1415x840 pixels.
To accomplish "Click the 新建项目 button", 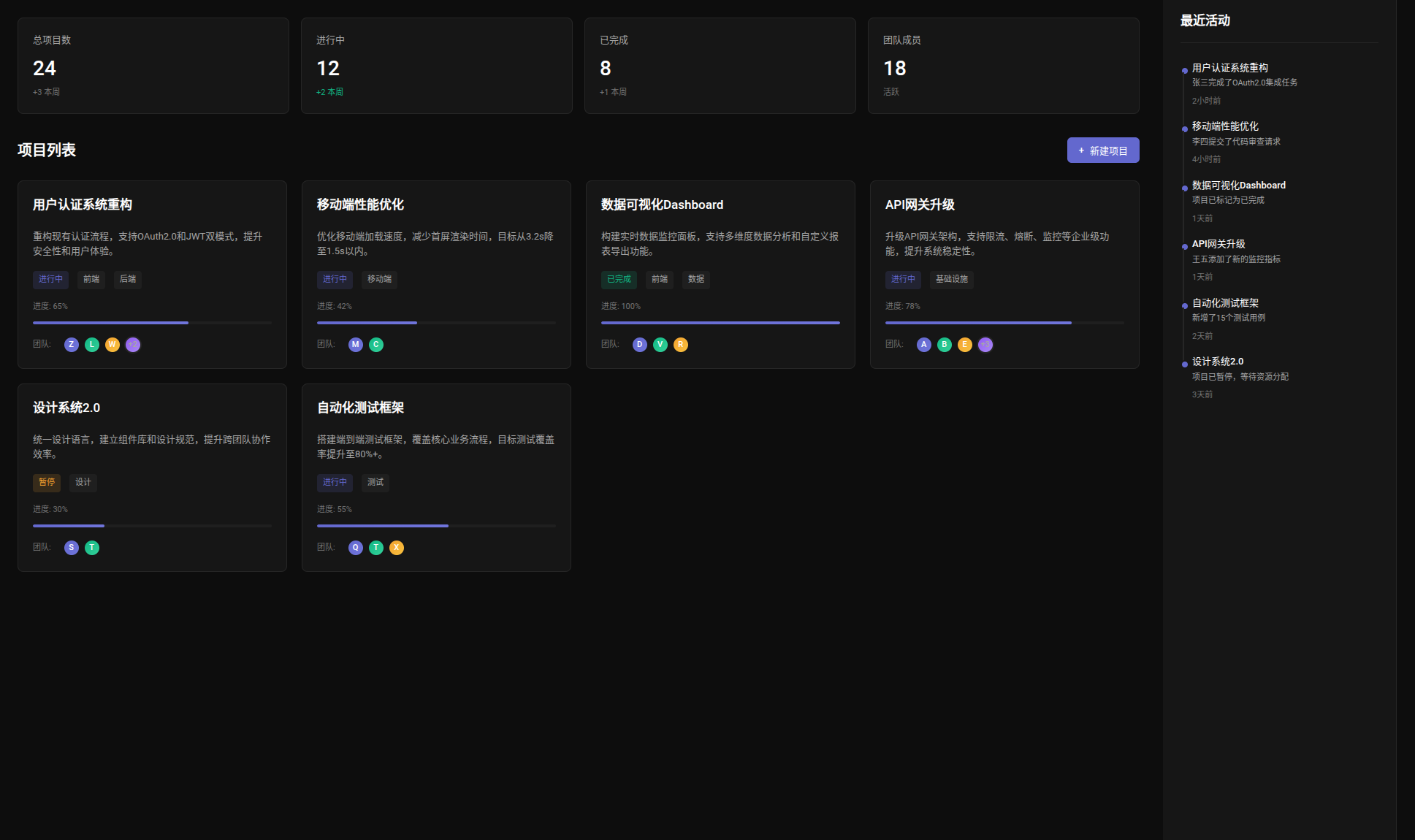I will (1103, 150).
